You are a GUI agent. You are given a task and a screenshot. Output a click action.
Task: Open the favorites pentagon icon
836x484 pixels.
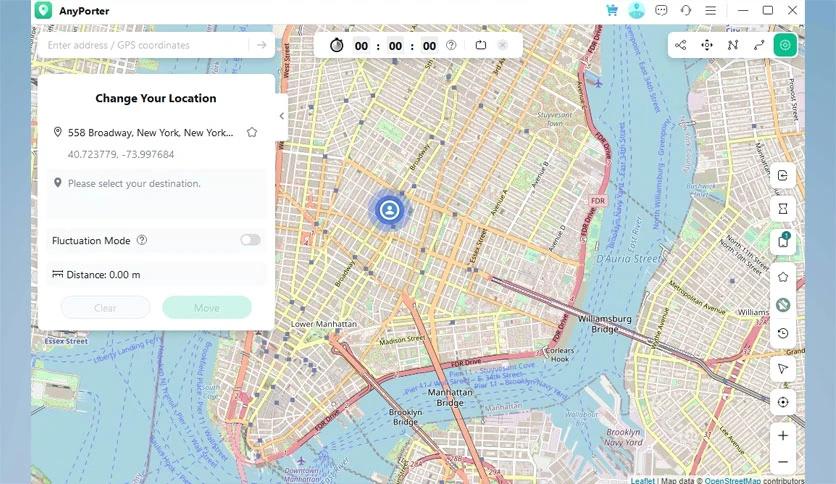(x=783, y=277)
